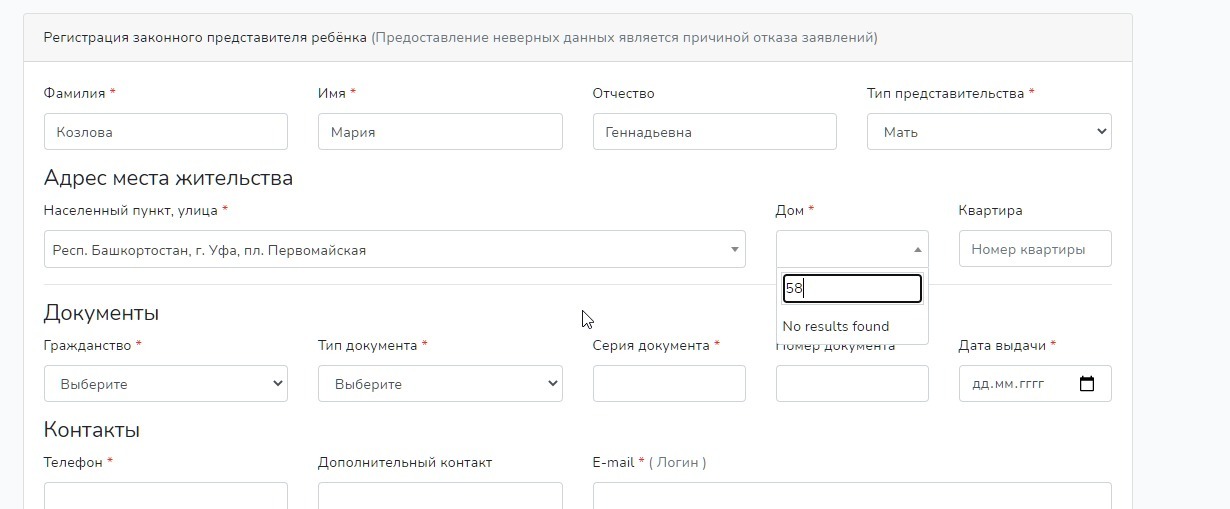Select the Отчество field with Геннадьевна

point(714,132)
